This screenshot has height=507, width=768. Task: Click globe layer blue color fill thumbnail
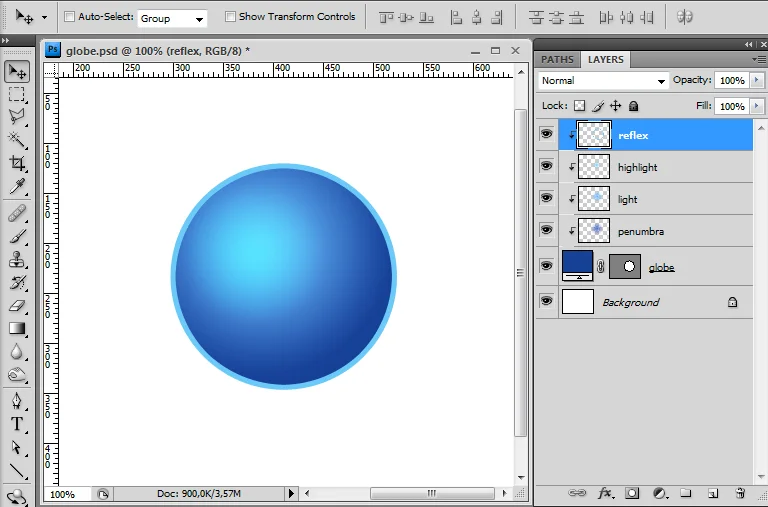(x=577, y=266)
